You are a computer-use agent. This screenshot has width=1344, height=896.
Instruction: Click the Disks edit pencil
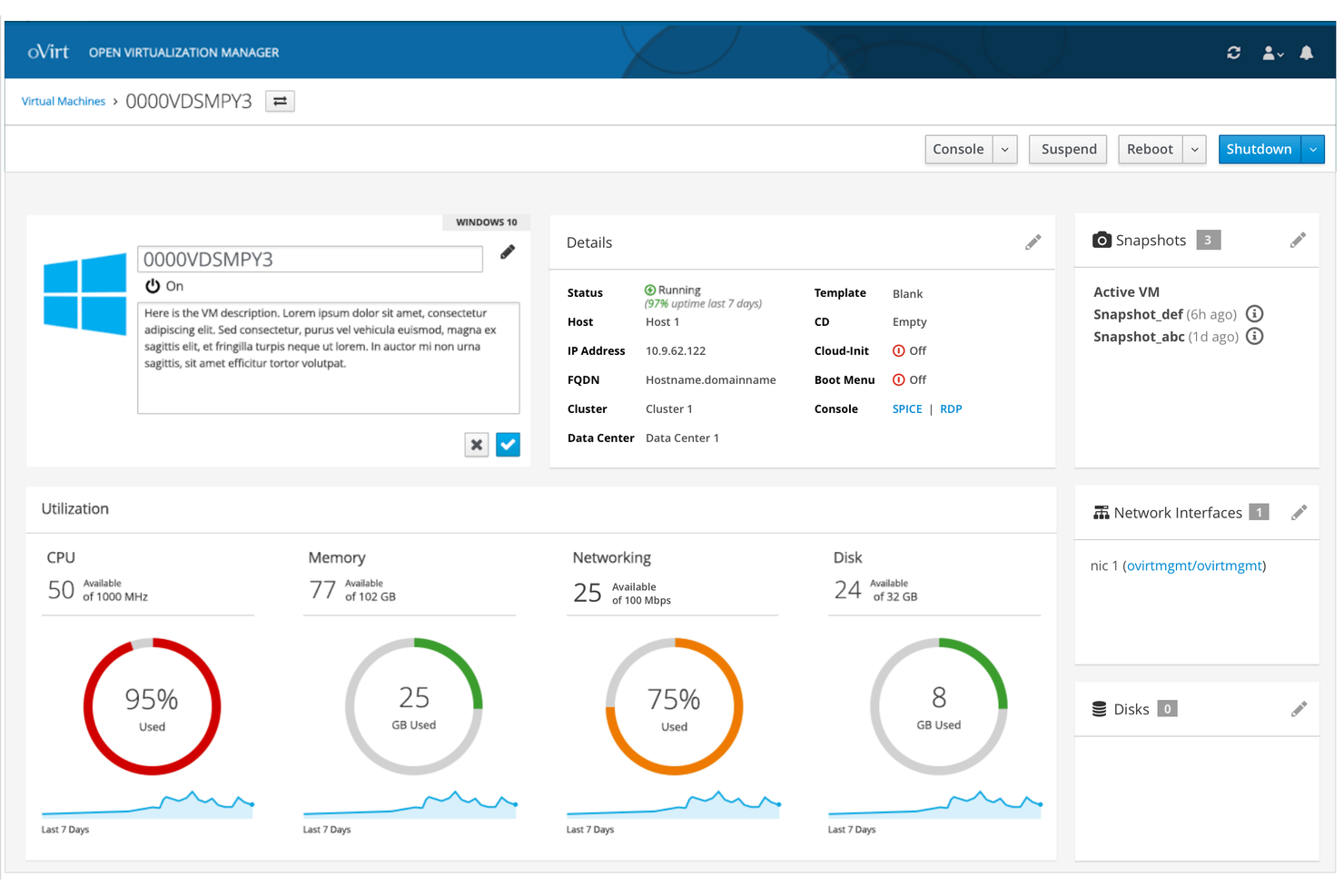(x=1299, y=709)
